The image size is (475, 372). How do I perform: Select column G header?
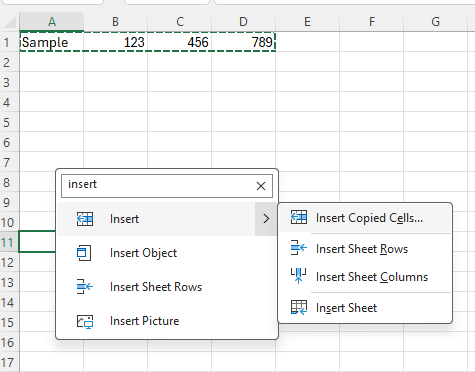click(x=436, y=22)
